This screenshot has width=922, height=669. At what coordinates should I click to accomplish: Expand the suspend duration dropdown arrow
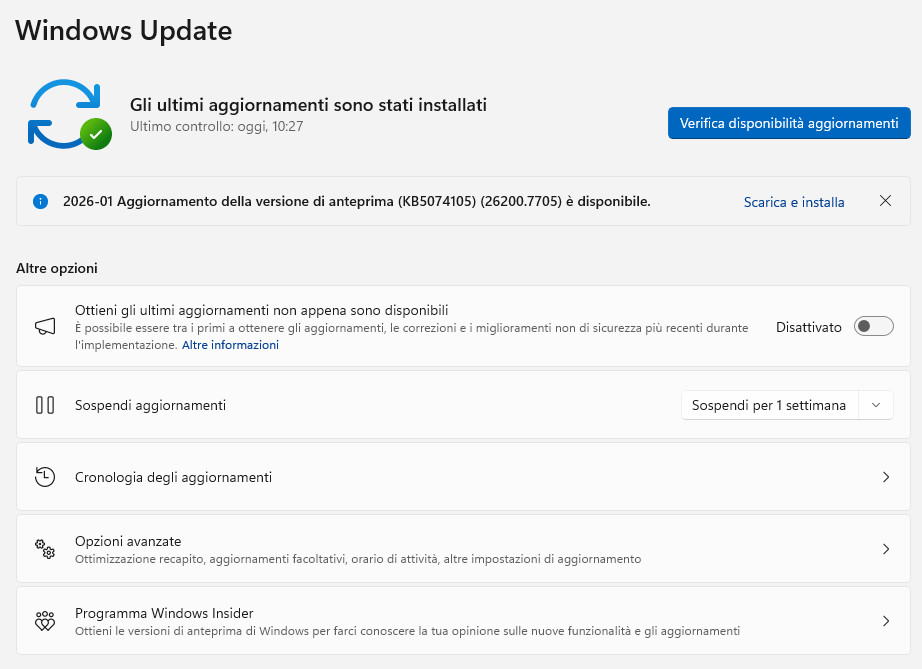(876, 405)
